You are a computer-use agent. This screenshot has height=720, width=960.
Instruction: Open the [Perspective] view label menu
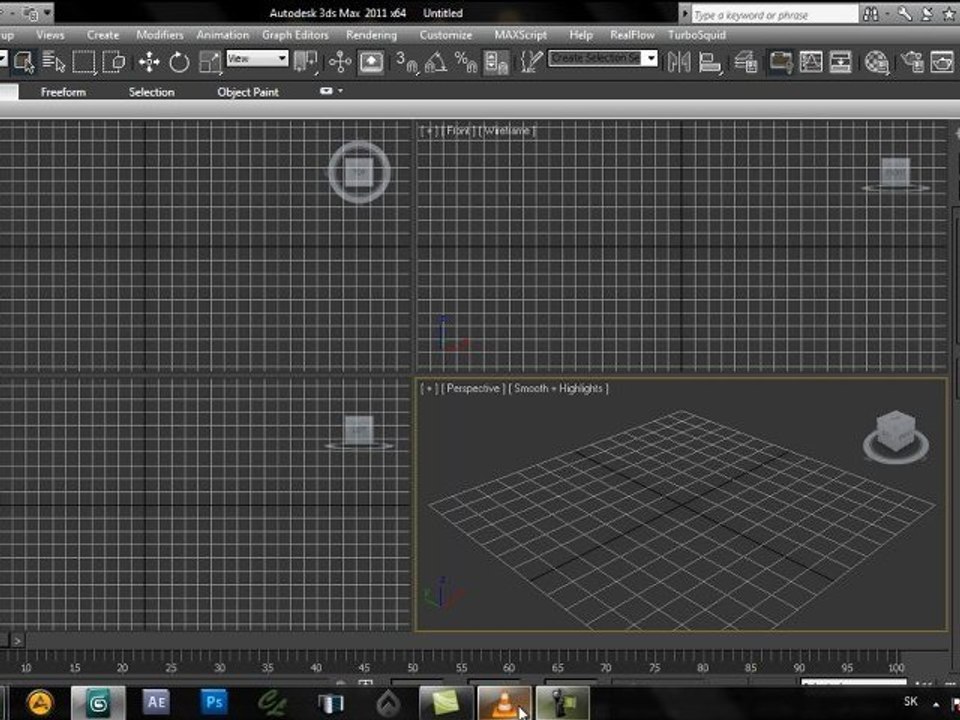point(473,388)
